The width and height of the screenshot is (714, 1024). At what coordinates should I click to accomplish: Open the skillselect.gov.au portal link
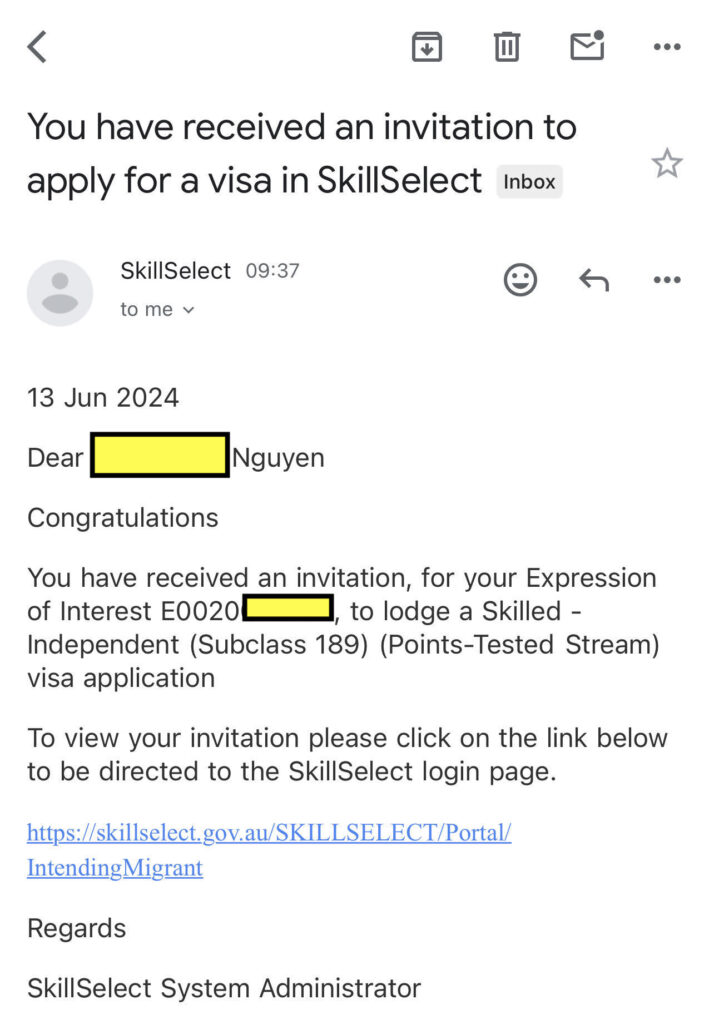click(268, 833)
